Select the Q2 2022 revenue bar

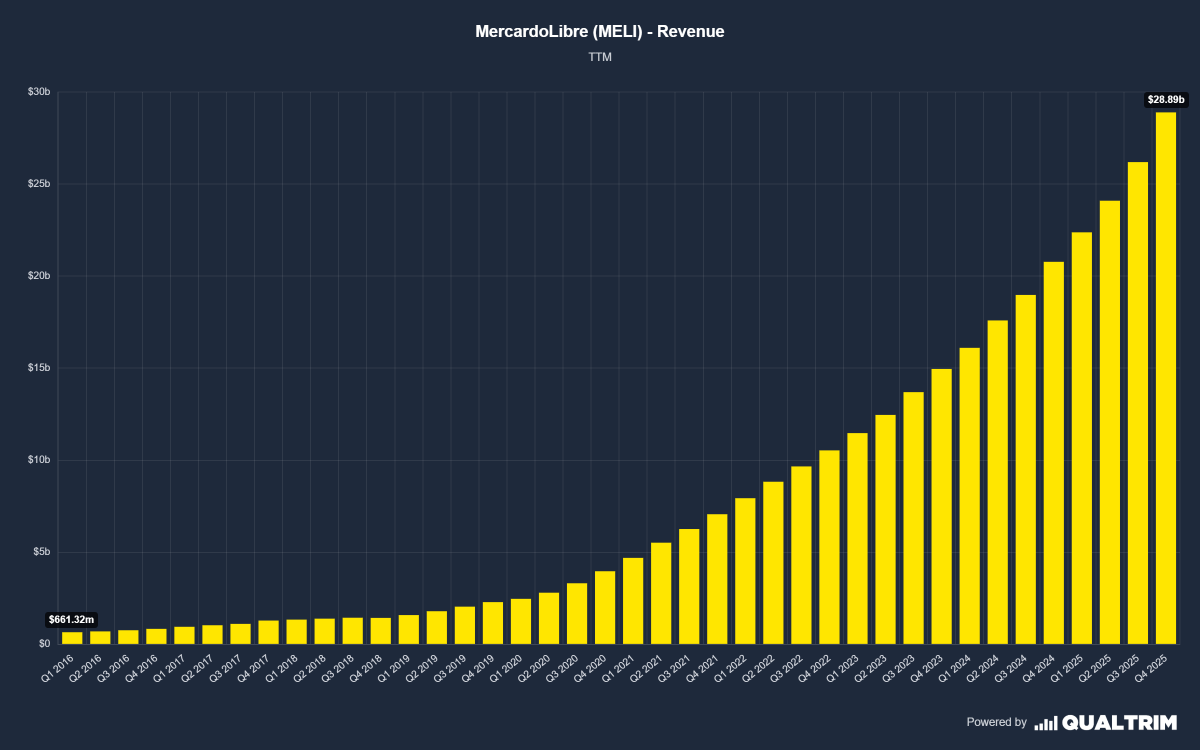pyautogui.click(x=774, y=563)
